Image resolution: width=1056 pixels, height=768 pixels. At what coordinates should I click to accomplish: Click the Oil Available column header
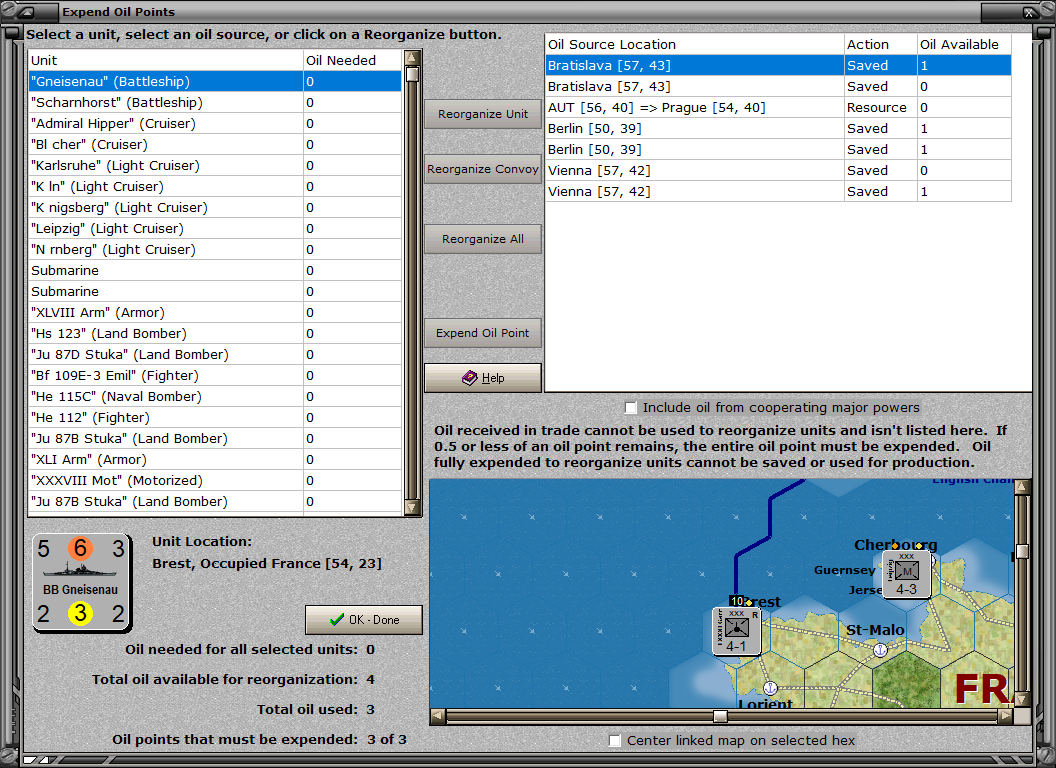click(x=964, y=44)
